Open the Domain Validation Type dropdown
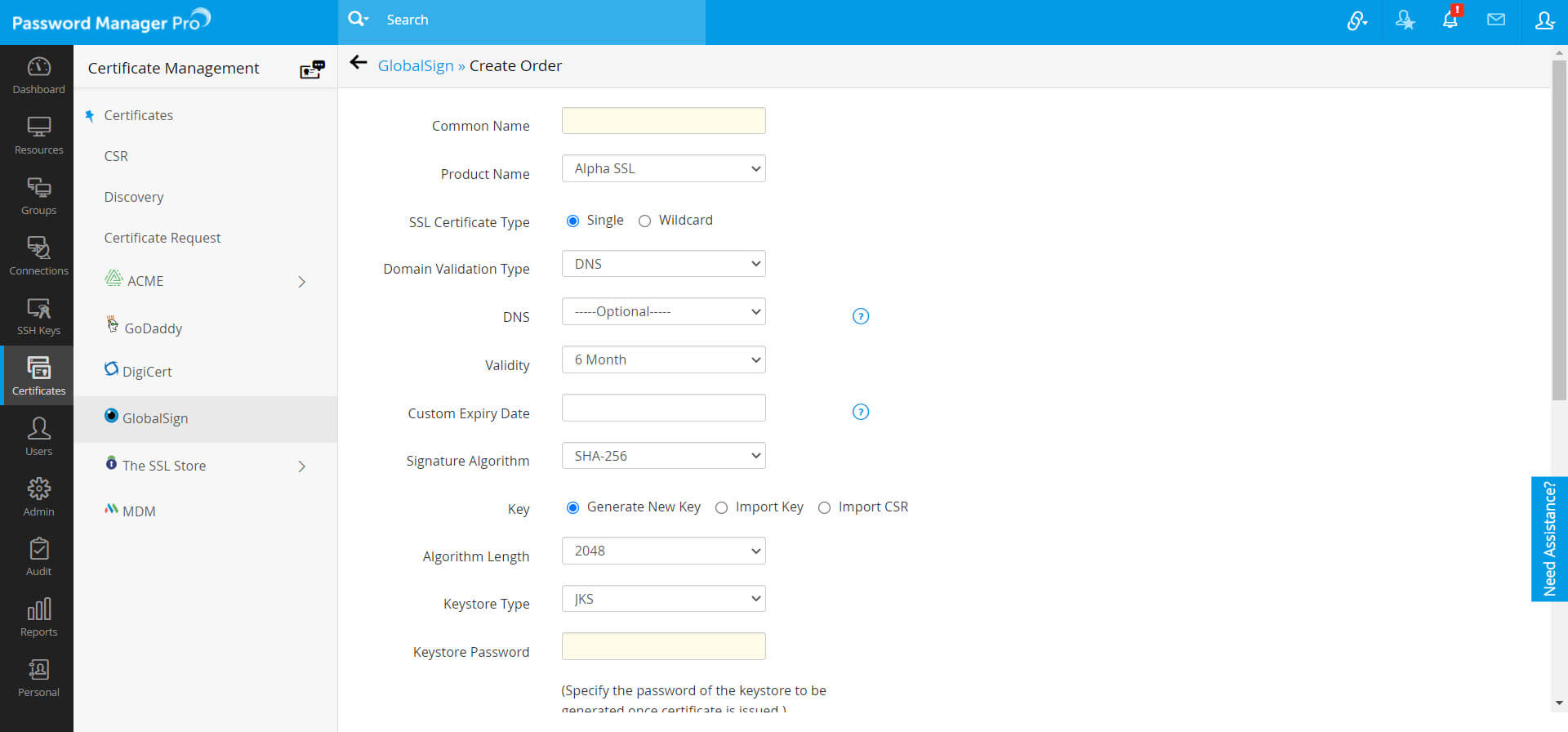This screenshot has height=732, width=1568. (663, 264)
